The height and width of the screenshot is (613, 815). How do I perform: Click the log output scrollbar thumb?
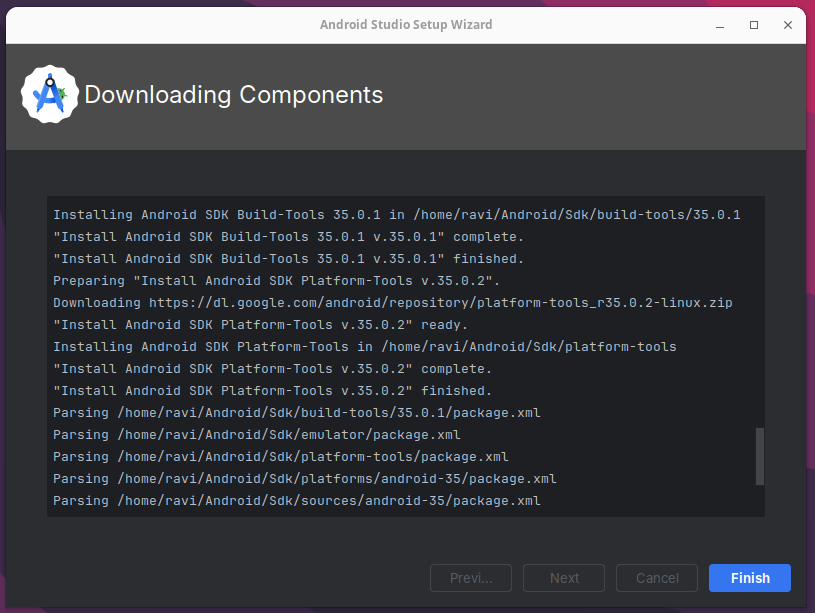coord(759,455)
